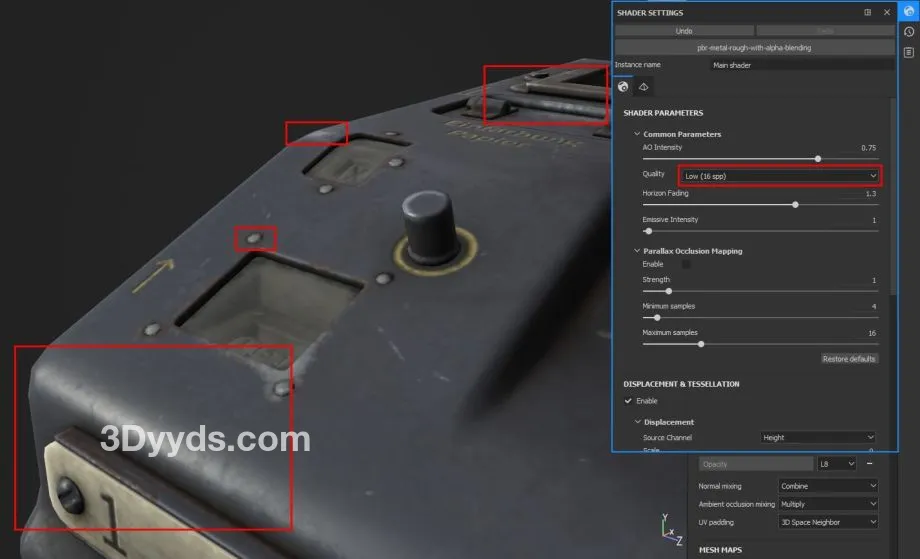Open the Log document icon in sidebar

click(x=908, y=52)
